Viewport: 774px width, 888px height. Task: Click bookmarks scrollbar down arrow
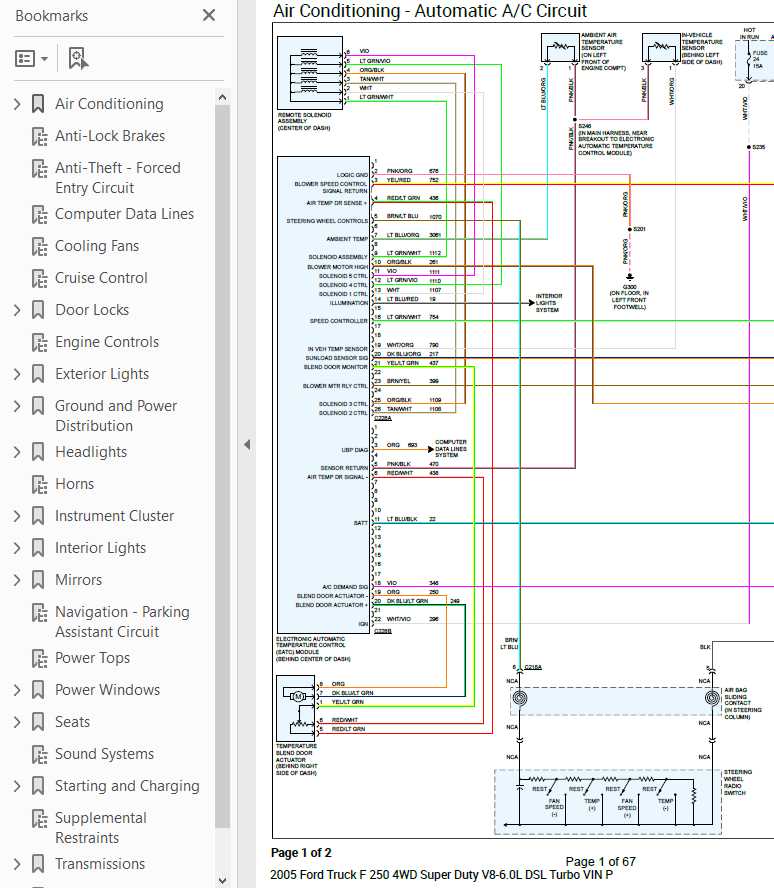pyautogui.click(x=223, y=880)
